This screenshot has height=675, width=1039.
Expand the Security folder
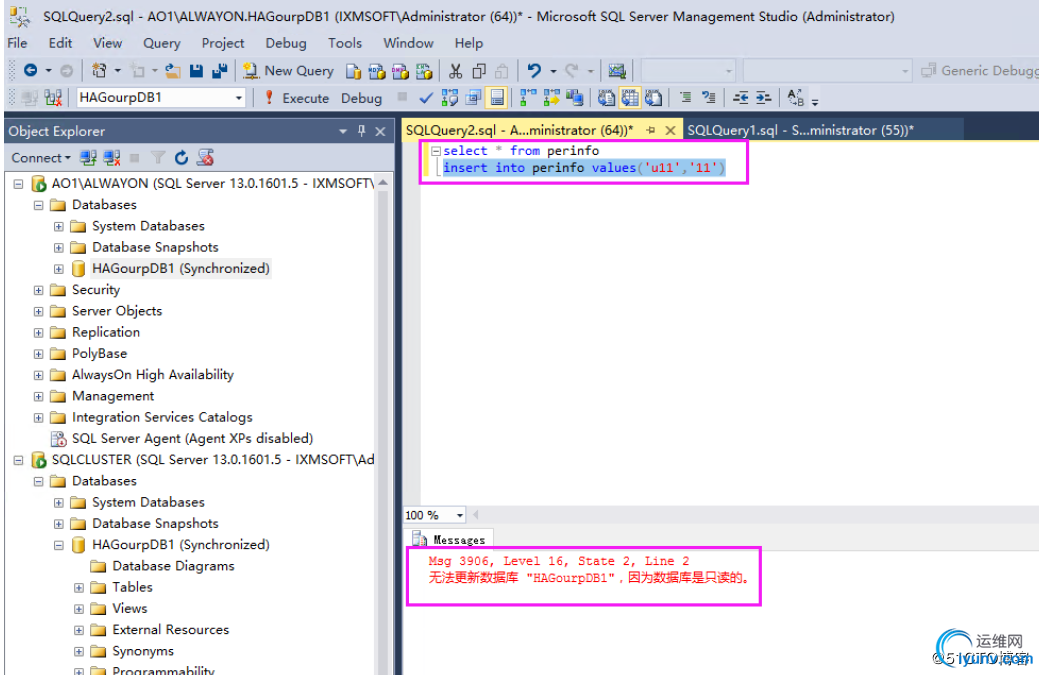pos(38,290)
